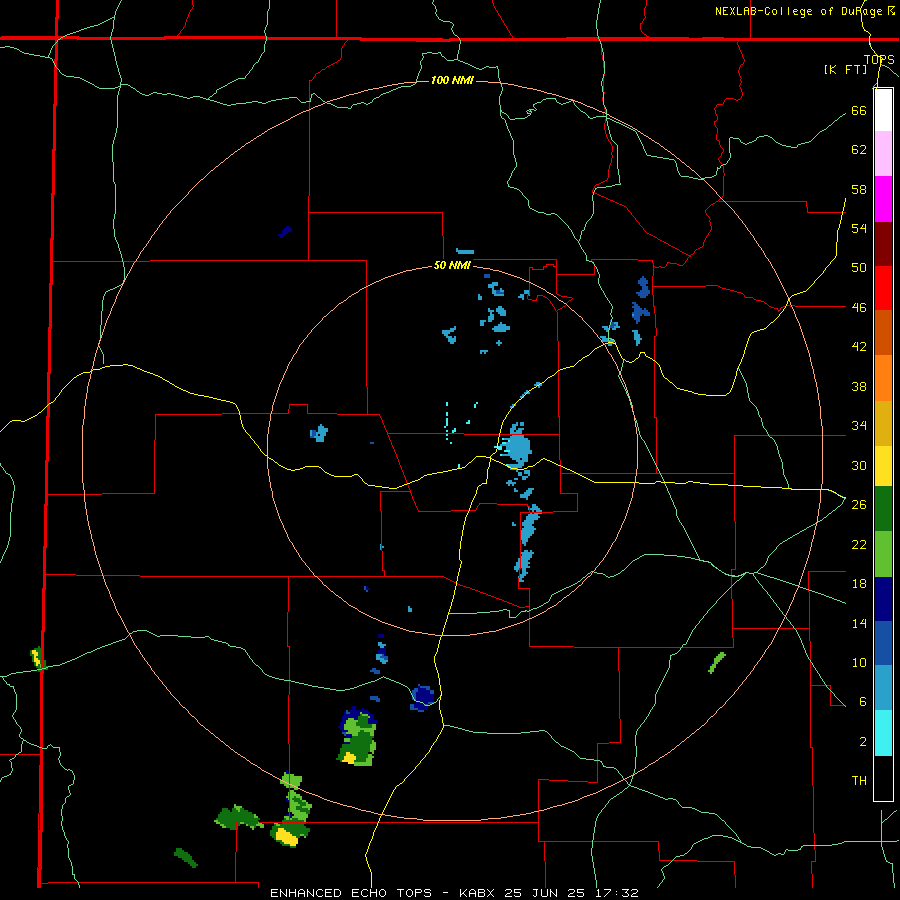The width and height of the screenshot is (900, 900).
Task: Click the light pink legend color band
Action: [883, 154]
